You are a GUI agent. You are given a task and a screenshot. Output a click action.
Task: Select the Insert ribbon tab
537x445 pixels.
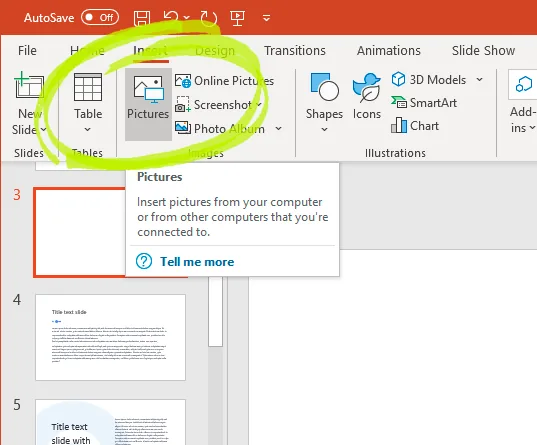150,51
